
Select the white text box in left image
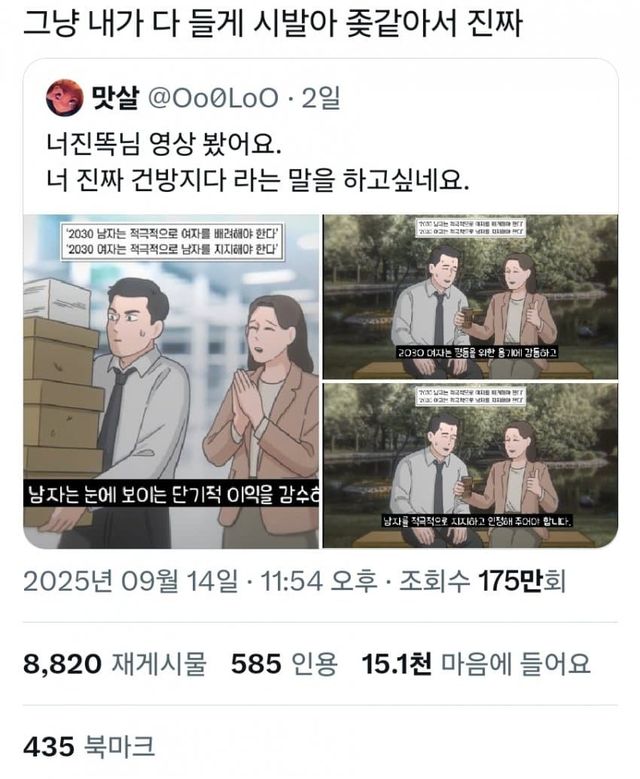172,241
